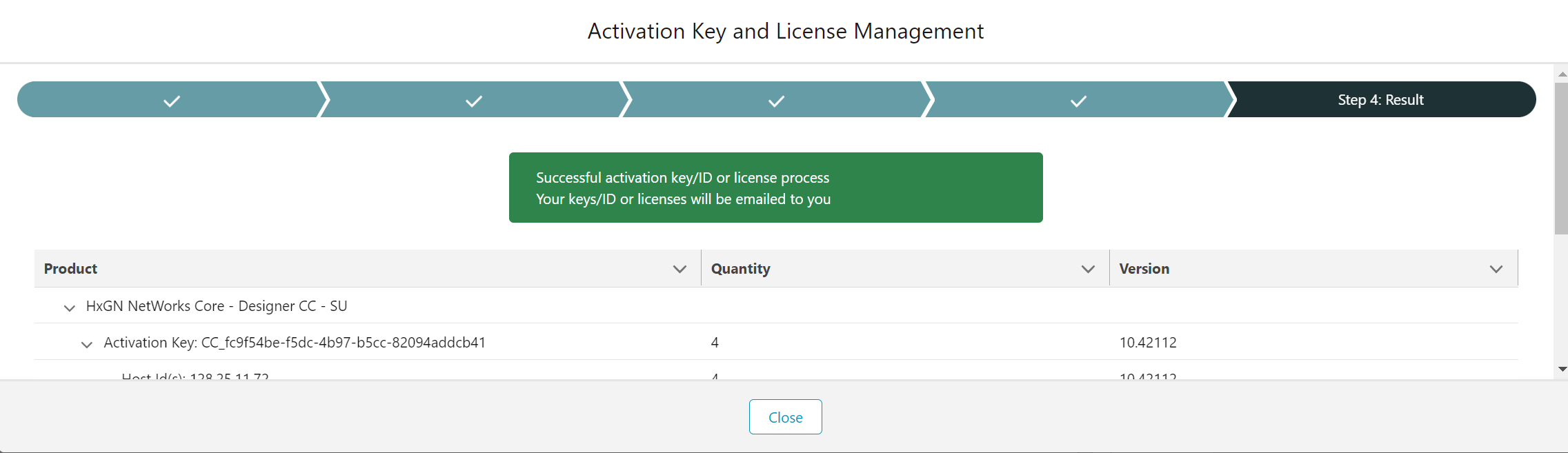Select the Version value 10.42112
The width and height of the screenshot is (1568, 453).
(x=1148, y=343)
